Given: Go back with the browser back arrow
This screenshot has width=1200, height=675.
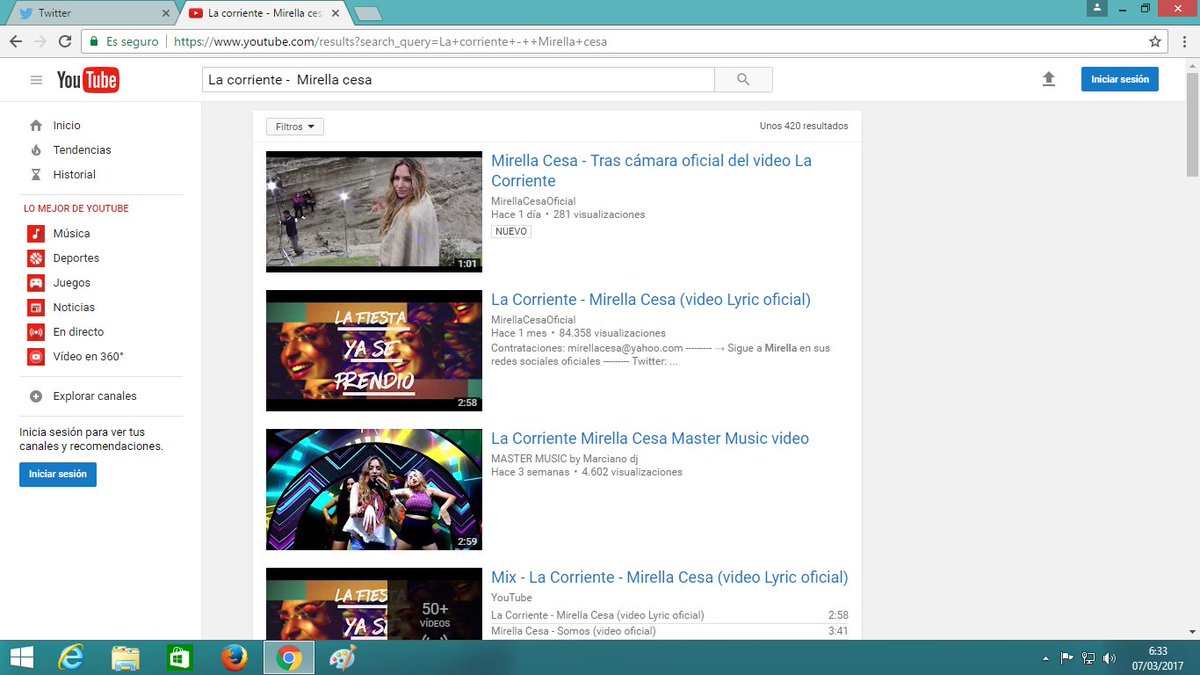Looking at the screenshot, I should pos(15,42).
